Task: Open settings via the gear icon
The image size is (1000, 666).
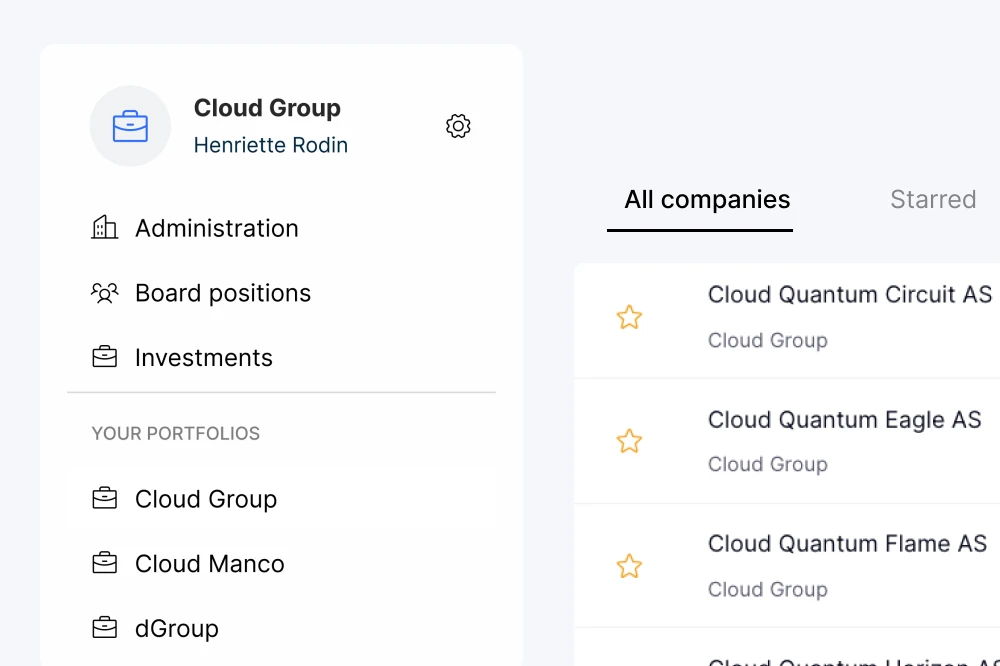Action: point(458,126)
